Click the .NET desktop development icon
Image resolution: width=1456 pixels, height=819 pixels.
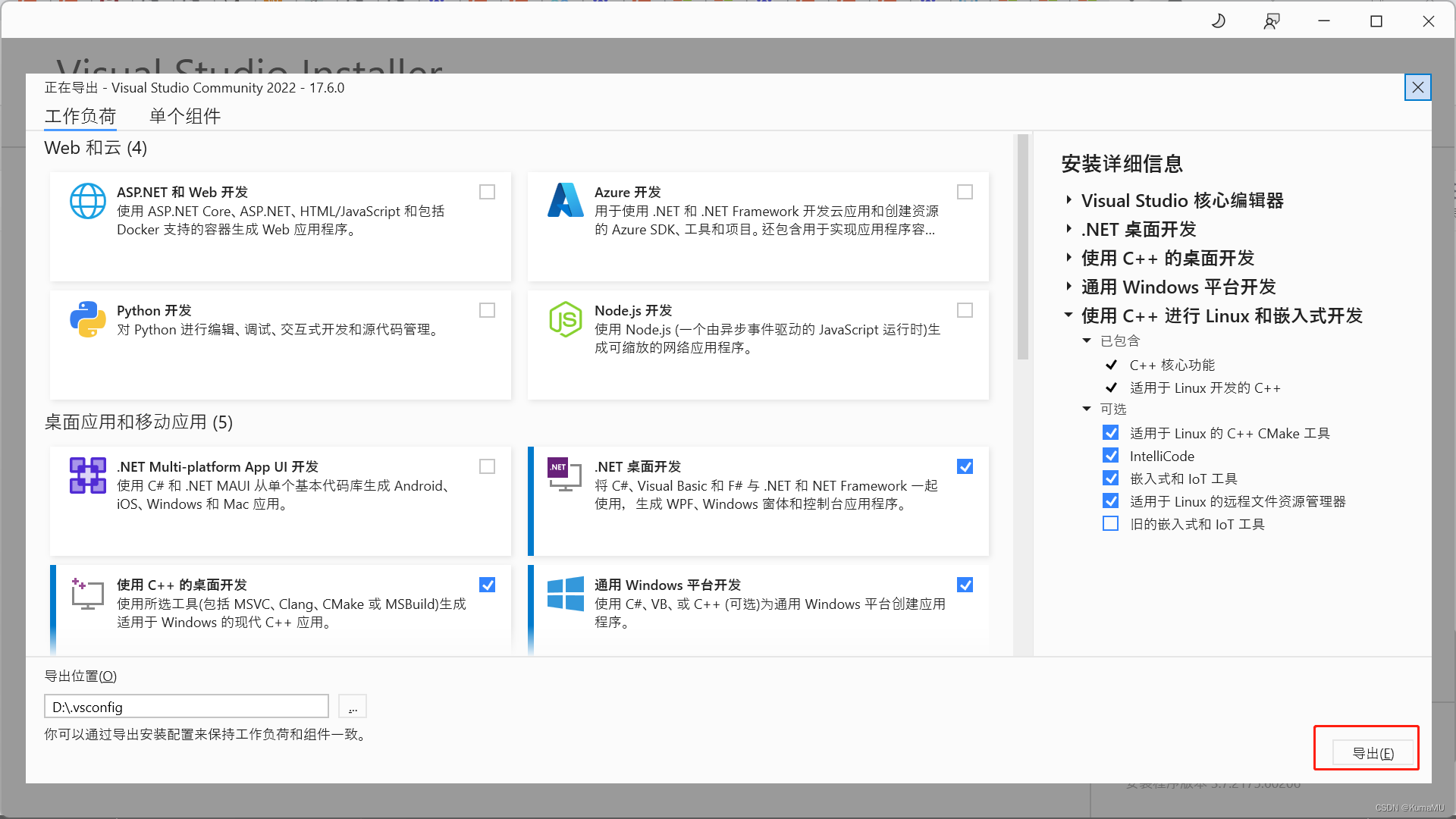tap(565, 475)
